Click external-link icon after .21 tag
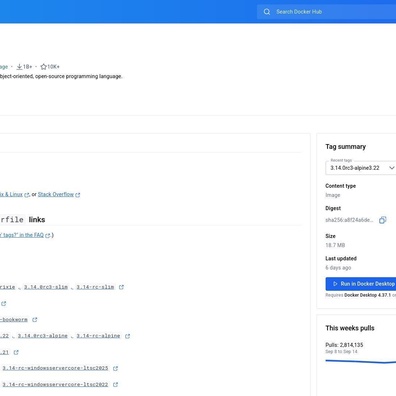 [16, 352]
